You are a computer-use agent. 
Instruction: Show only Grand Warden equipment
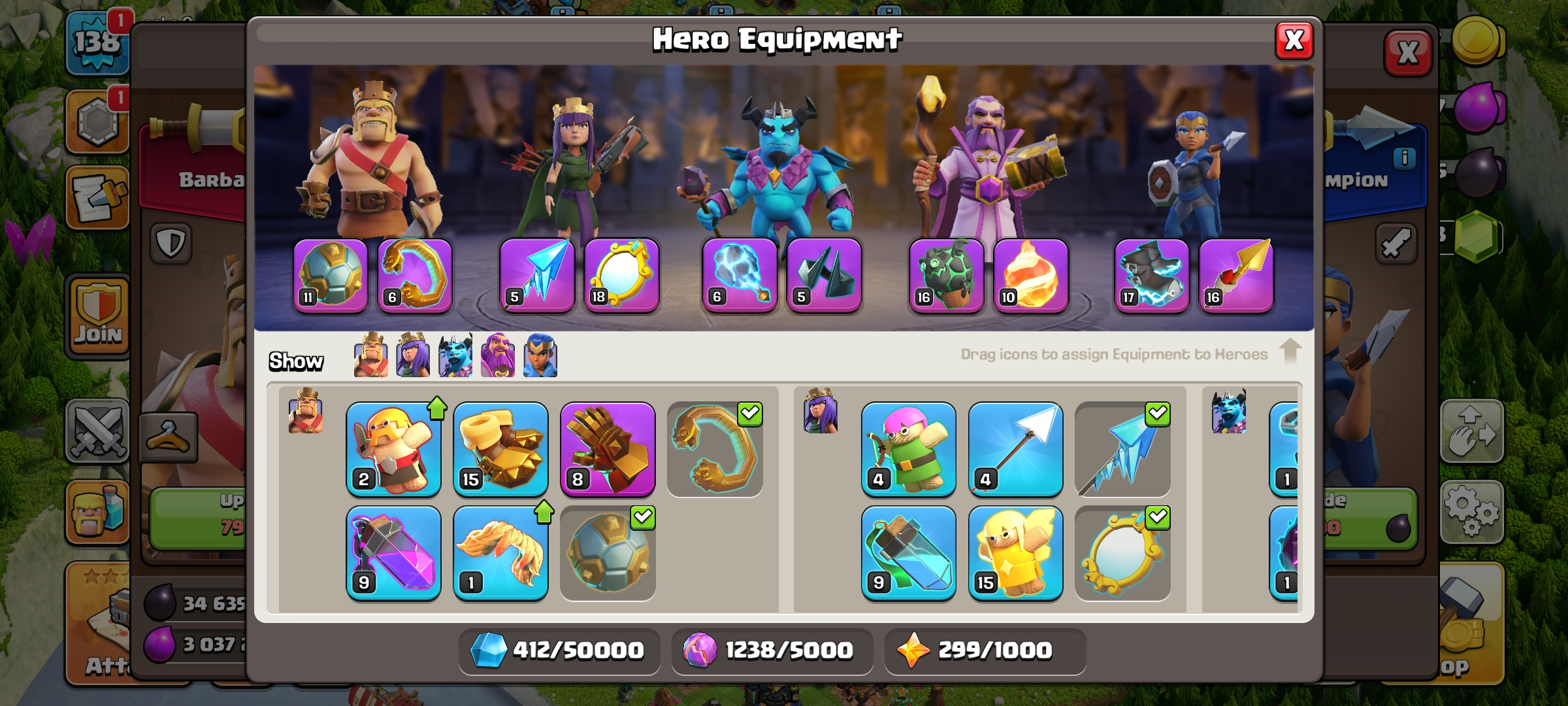point(498,355)
